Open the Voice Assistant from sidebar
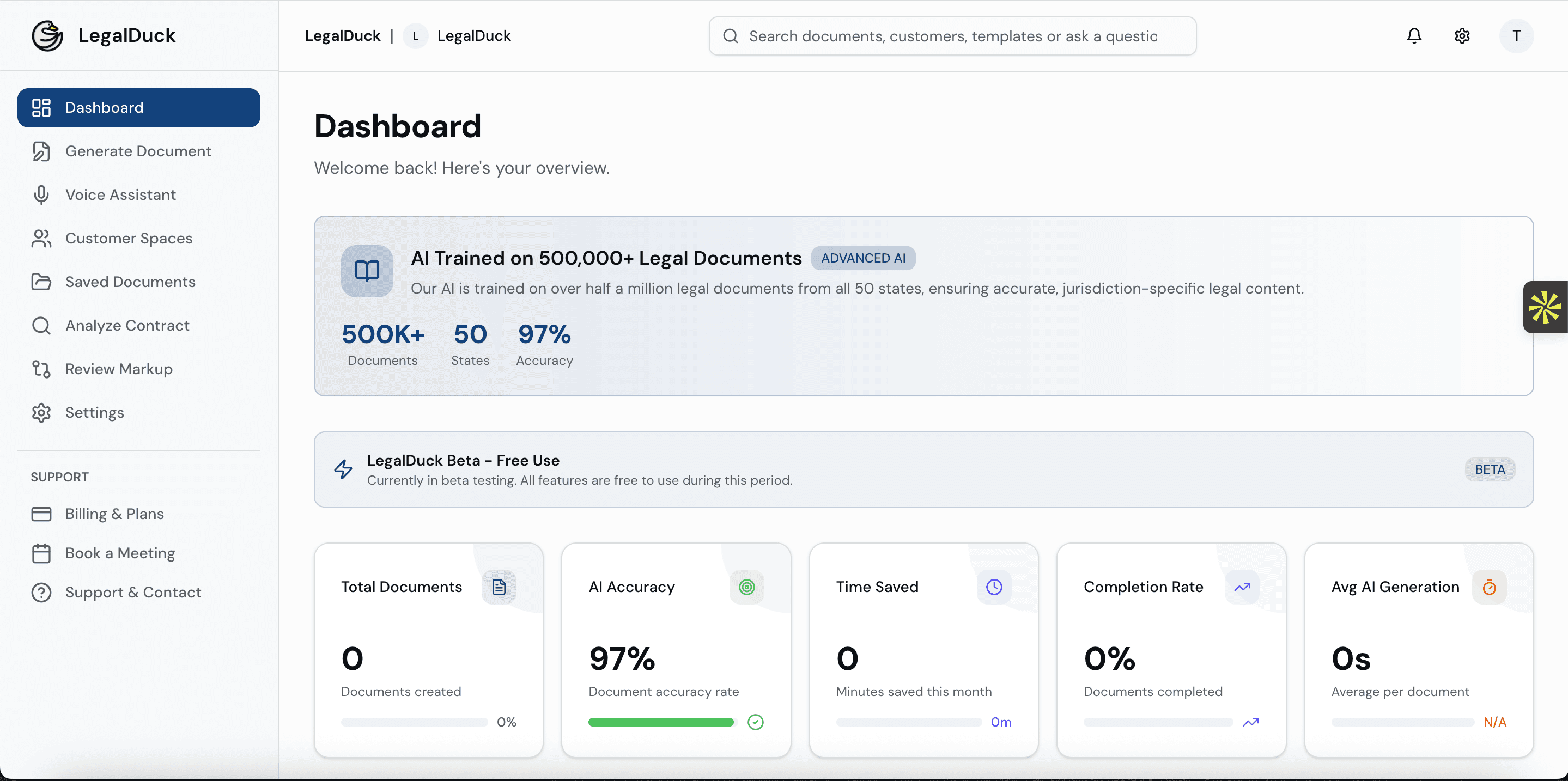Viewport: 1568px width, 781px height. point(120,194)
